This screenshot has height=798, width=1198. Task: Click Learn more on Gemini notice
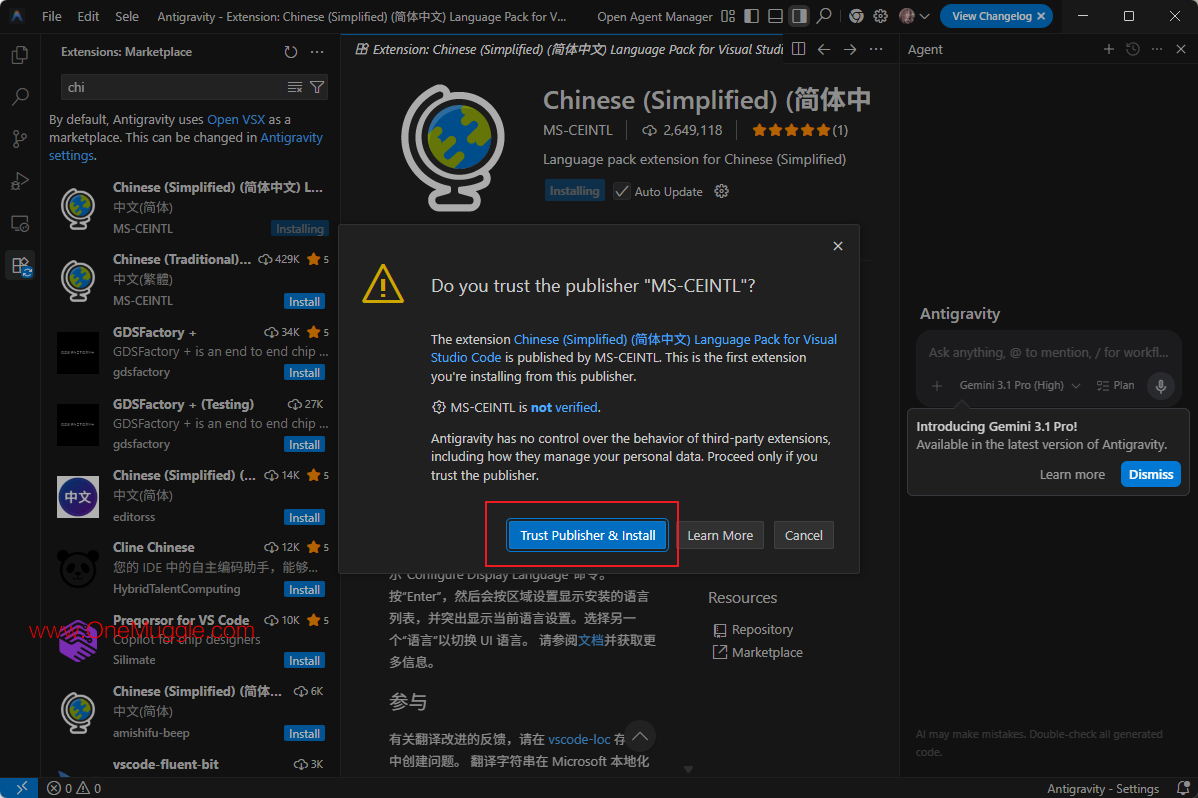(x=1072, y=475)
